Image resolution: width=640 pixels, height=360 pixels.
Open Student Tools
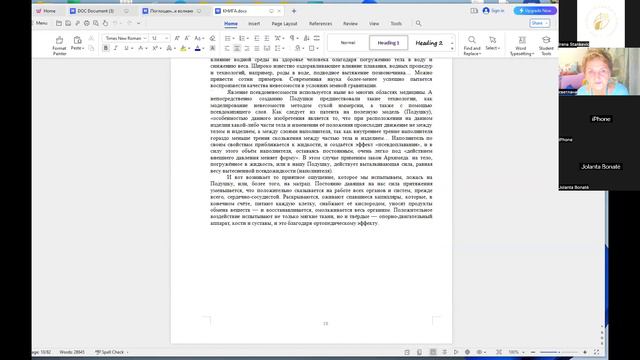click(546, 45)
